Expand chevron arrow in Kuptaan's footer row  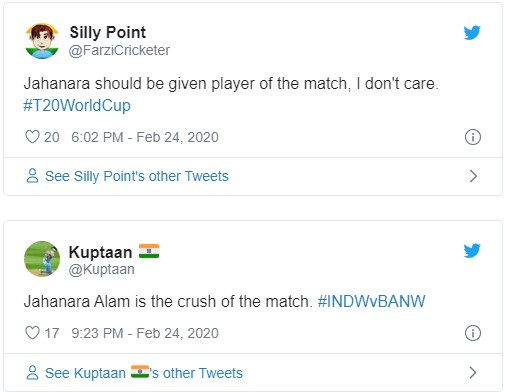tap(473, 372)
